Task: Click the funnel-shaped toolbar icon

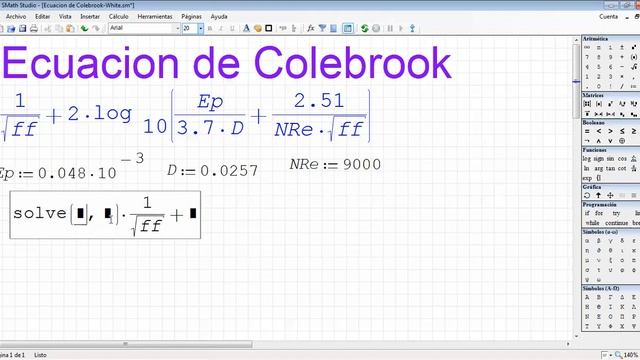Action: click(x=322, y=29)
